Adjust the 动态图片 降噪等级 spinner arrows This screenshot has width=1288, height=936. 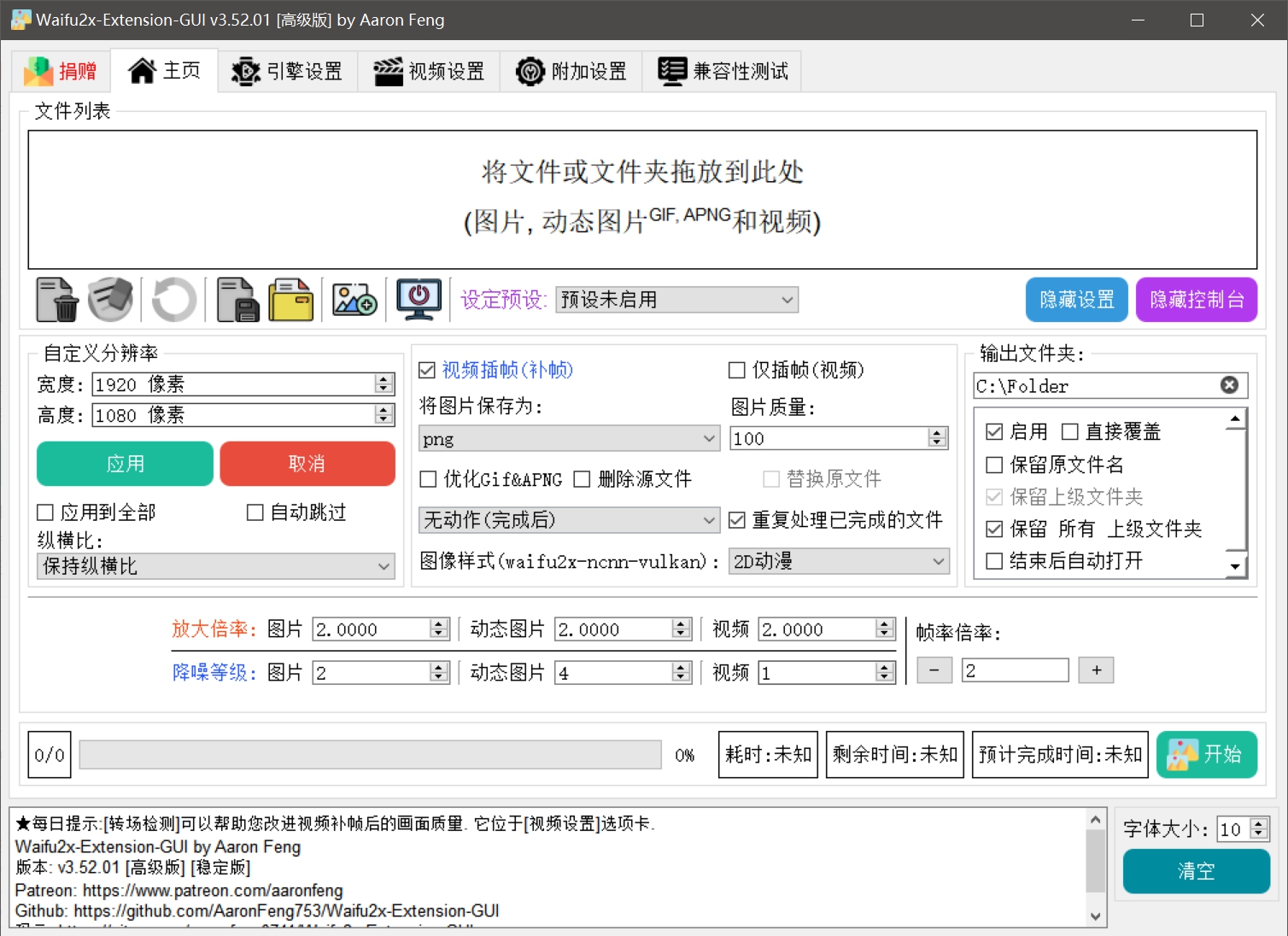682,673
